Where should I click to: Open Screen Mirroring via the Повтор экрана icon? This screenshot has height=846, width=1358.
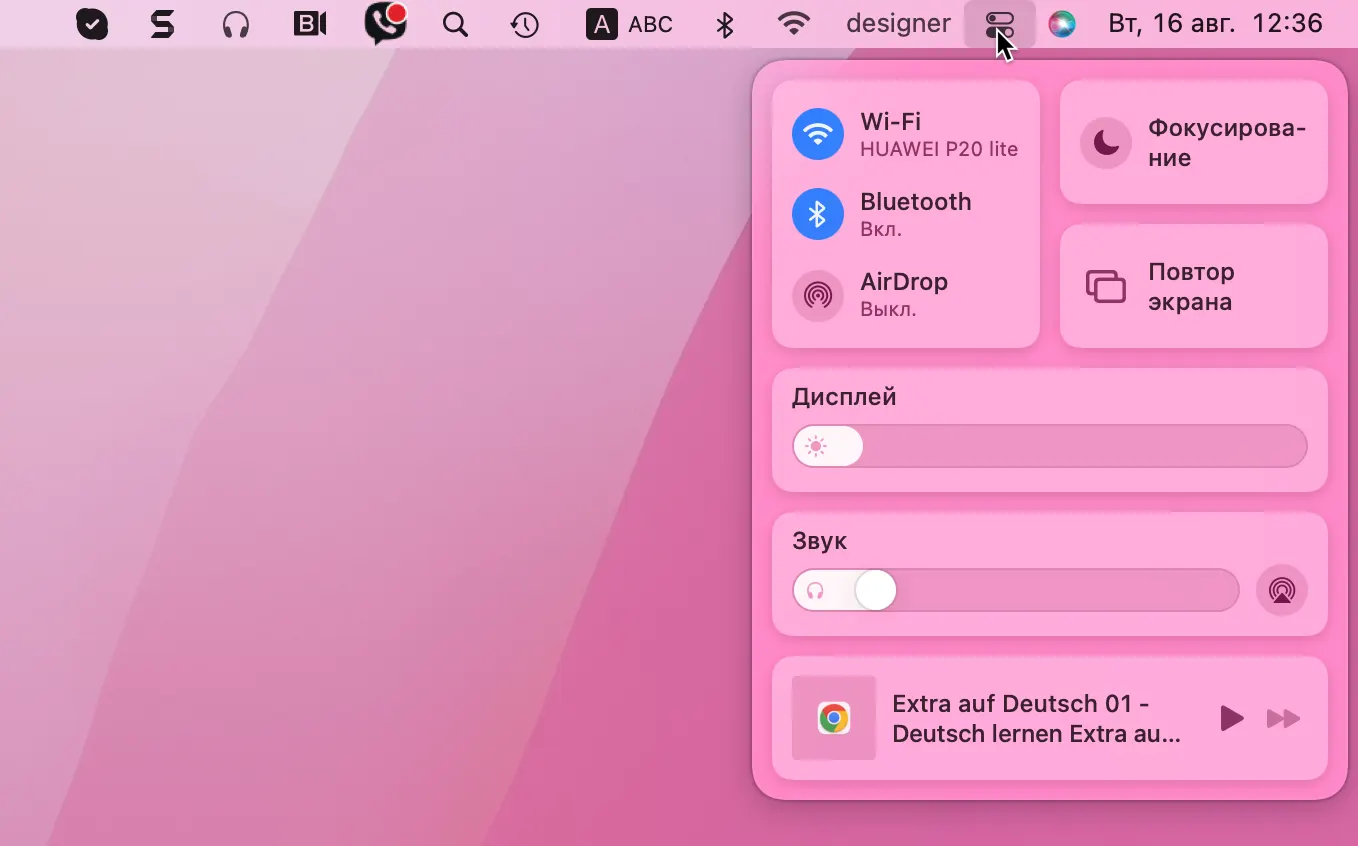click(x=1106, y=287)
